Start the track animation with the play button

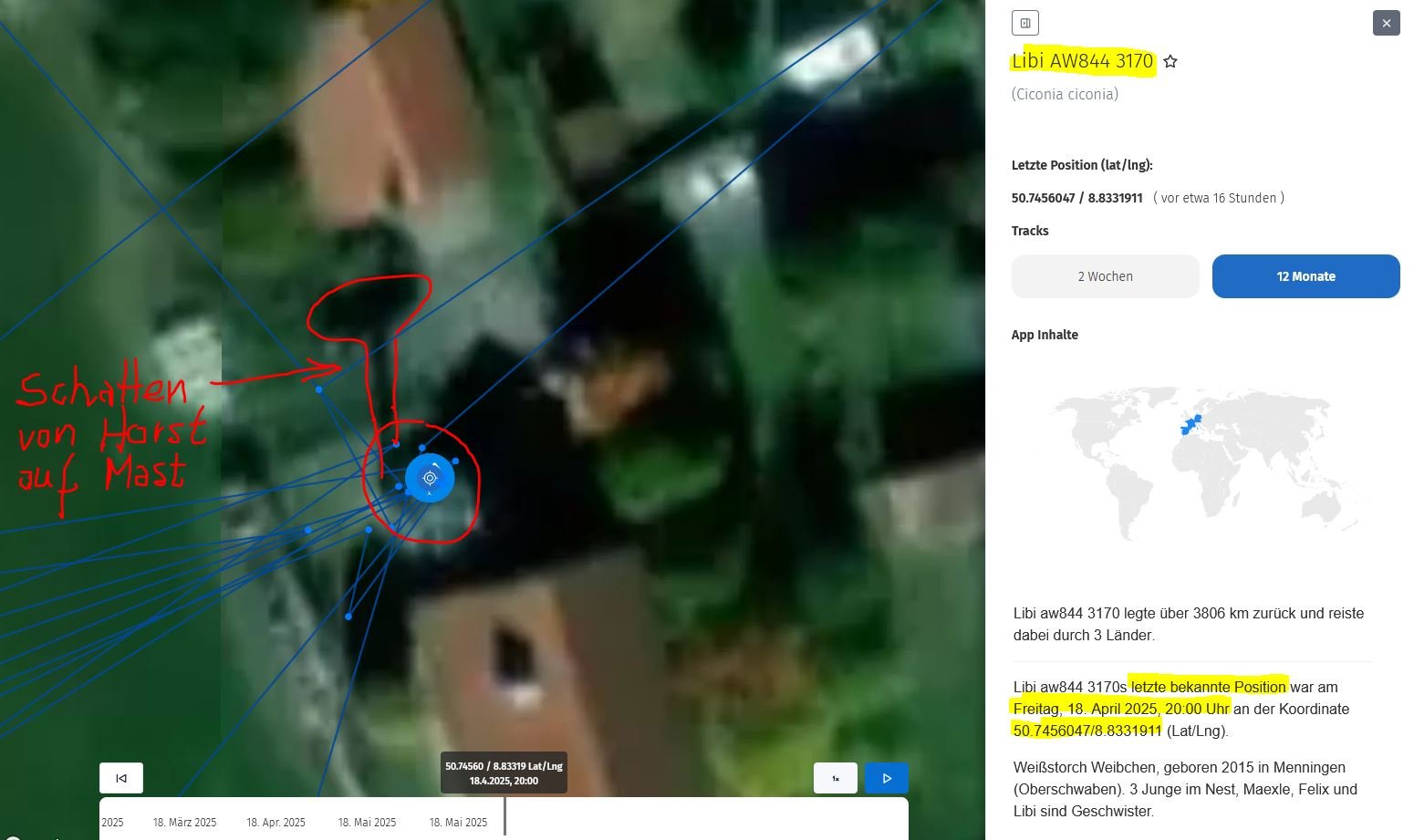[886, 778]
